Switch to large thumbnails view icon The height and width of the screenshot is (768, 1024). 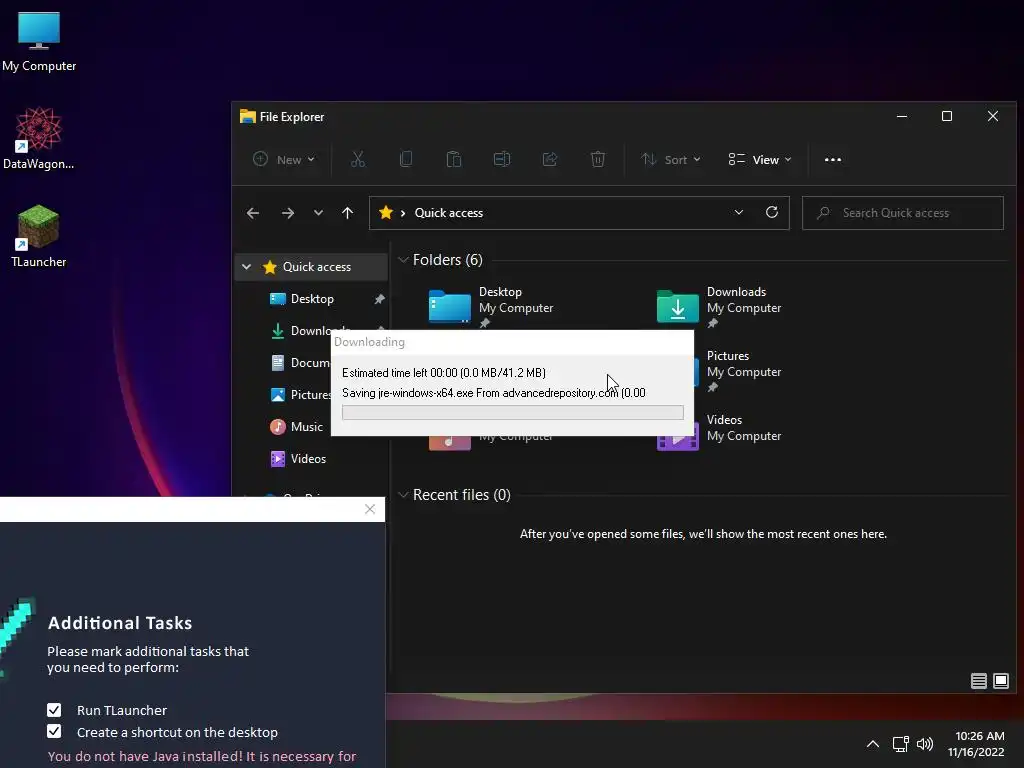click(1000, 681)
